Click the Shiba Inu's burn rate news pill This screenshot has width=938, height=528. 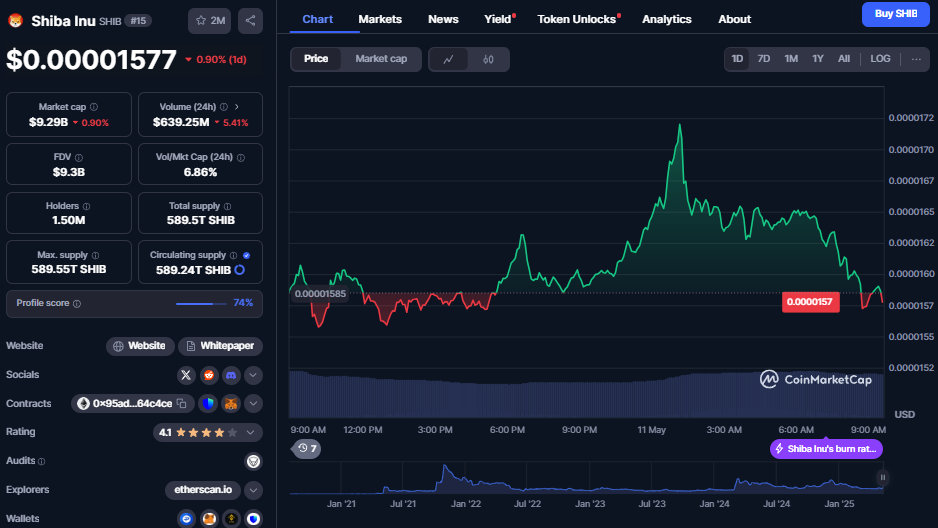pos(826,449)
